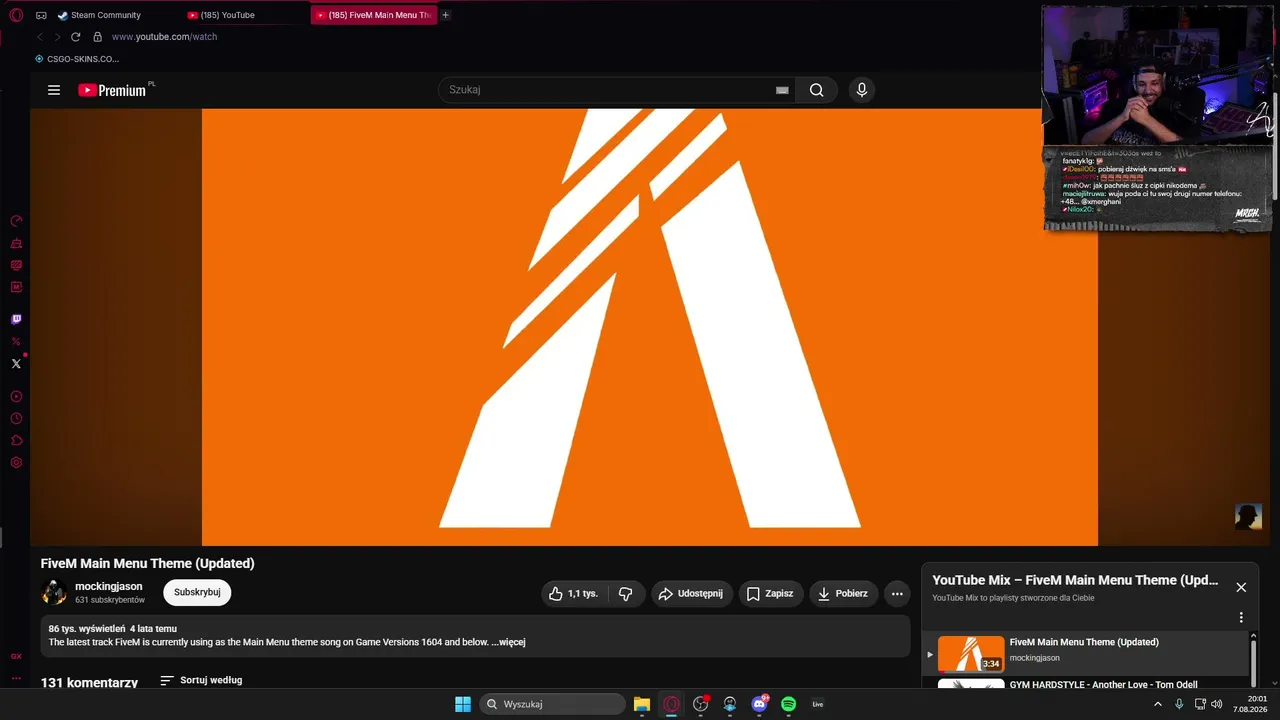Screen dimensions: 1280x720
Task: Download the video with Pobierz
Action: click(x=844, y=594)
